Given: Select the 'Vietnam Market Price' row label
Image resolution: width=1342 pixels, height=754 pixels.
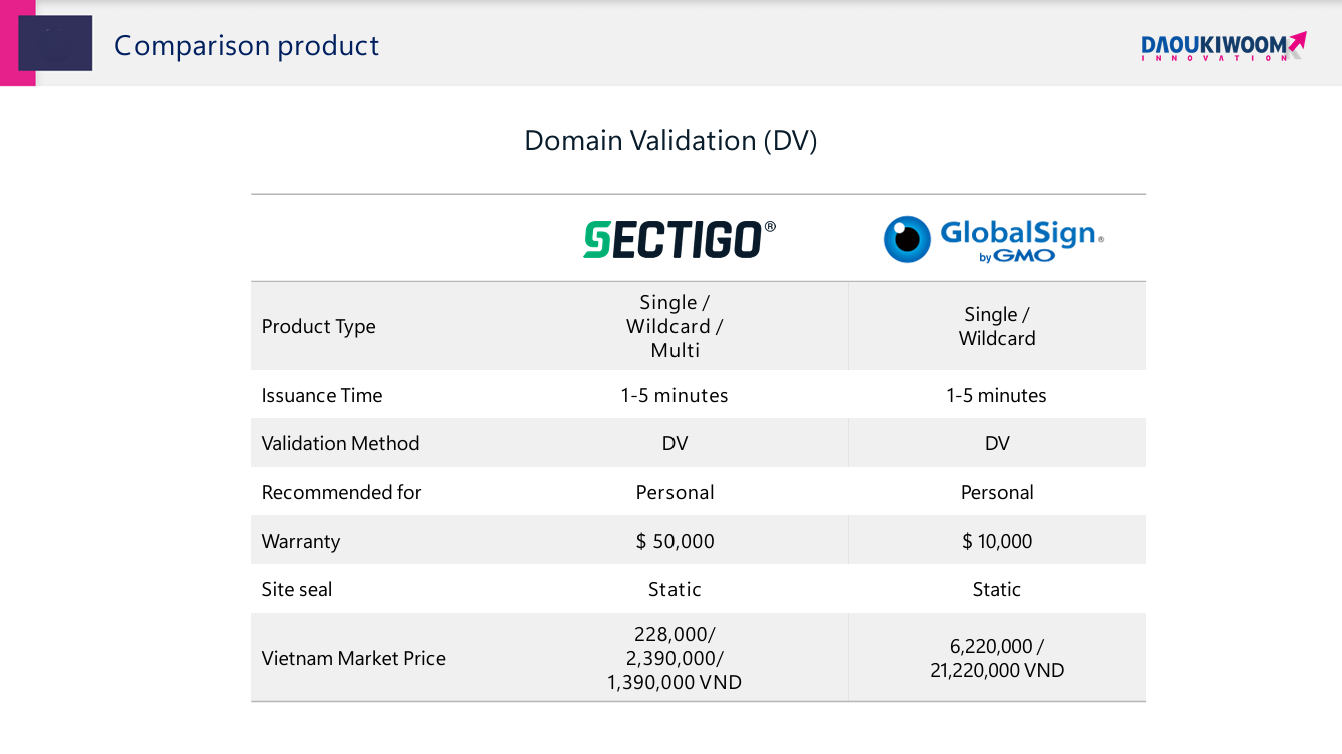Looking at the screenshot, I should click(x=353, y=658).
